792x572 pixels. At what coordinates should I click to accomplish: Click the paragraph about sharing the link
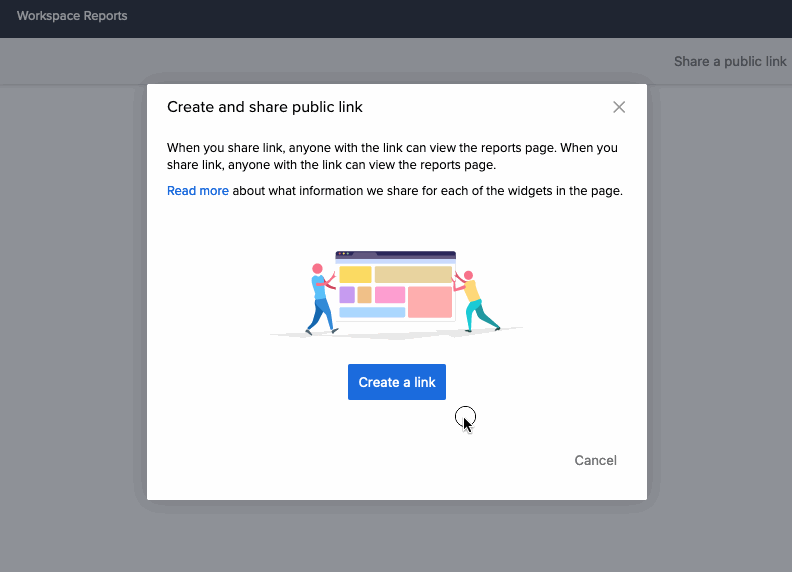coord(392,156)
